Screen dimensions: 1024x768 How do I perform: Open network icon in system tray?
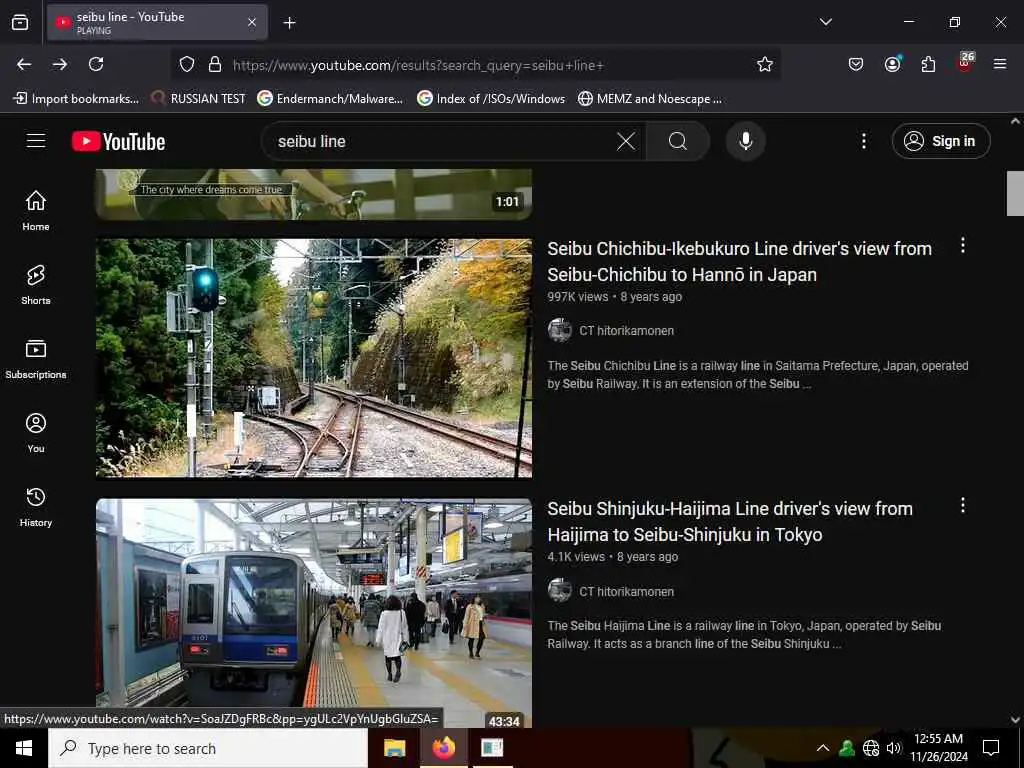pos(871,748)
